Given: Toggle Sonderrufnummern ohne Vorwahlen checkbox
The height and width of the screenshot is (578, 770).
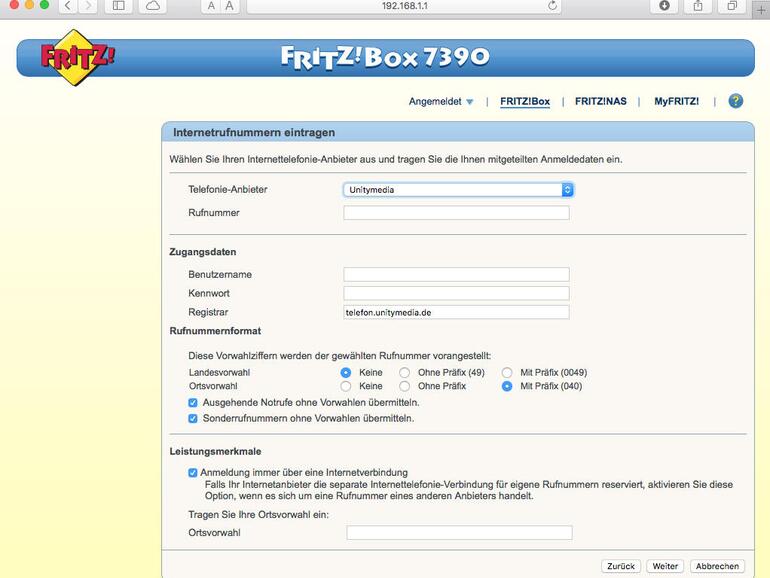Looking at the screenshot, I should (193, 418).
